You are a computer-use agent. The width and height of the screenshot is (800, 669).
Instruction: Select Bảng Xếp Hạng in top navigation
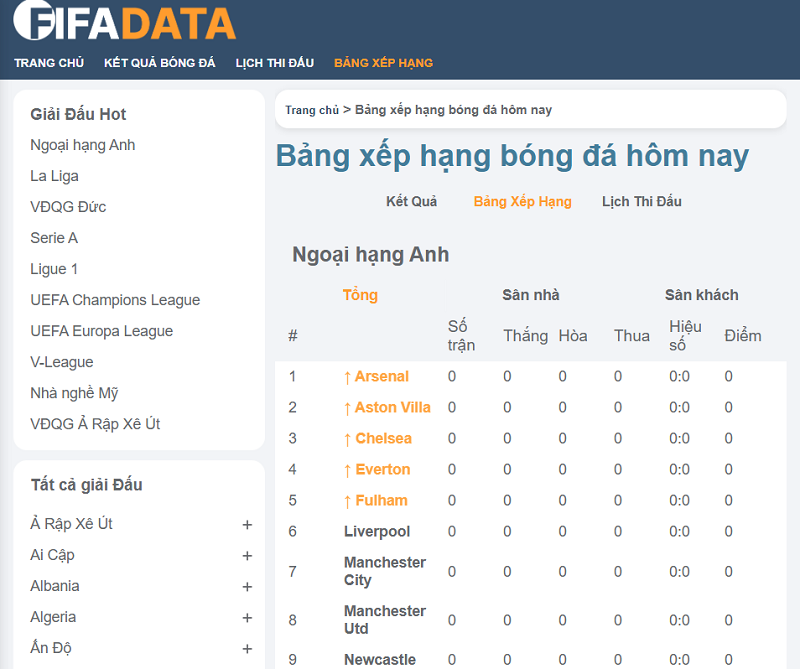(x=383, y=63)
